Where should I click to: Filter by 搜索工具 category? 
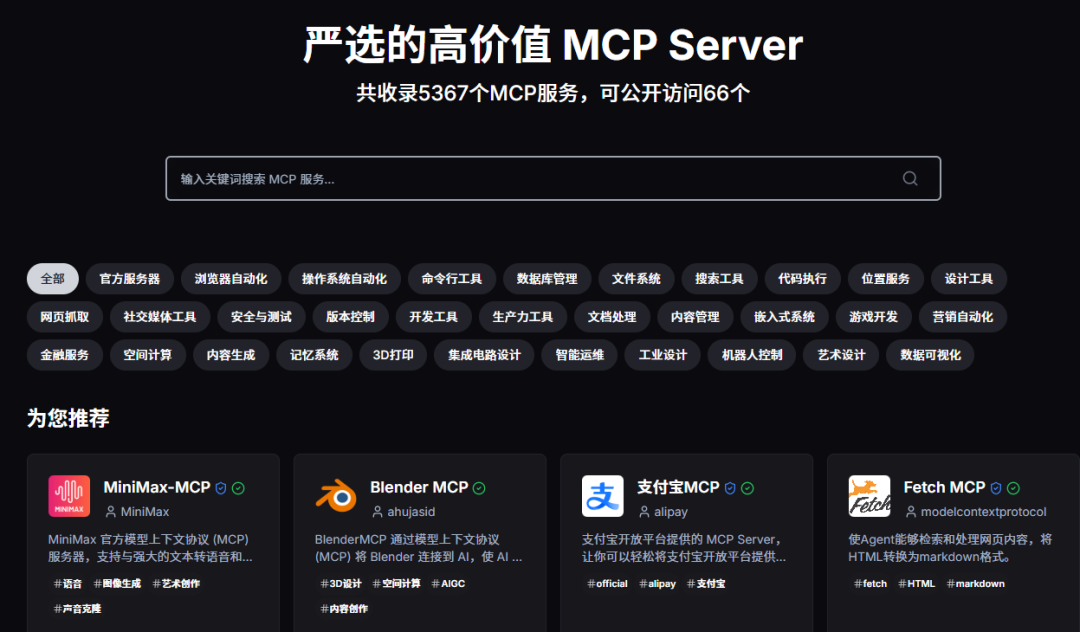[719, 279]
